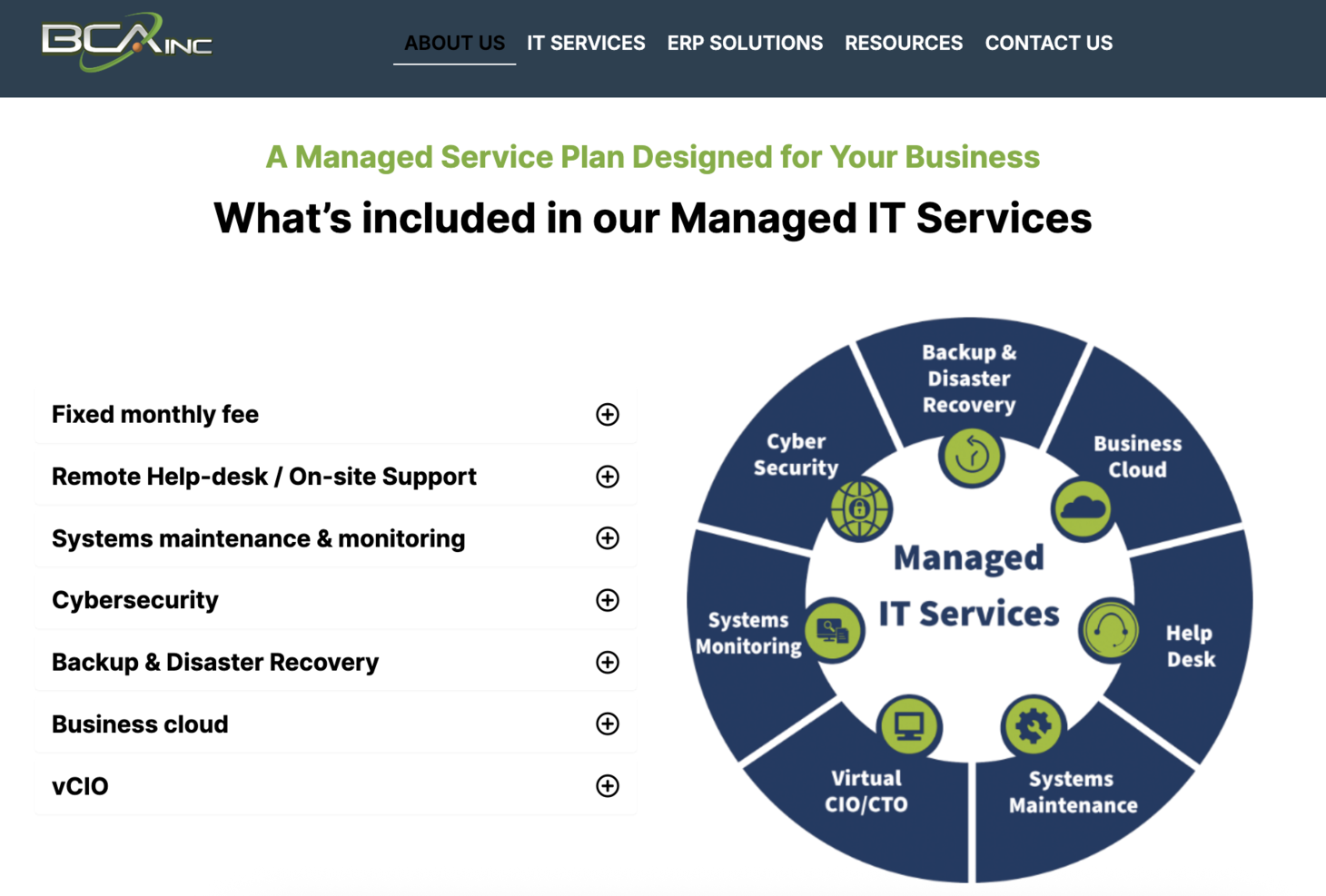This screenshot has height=896, width=1326.
Task: Toggle open the Business cloud item
Action: coord(607,724)
